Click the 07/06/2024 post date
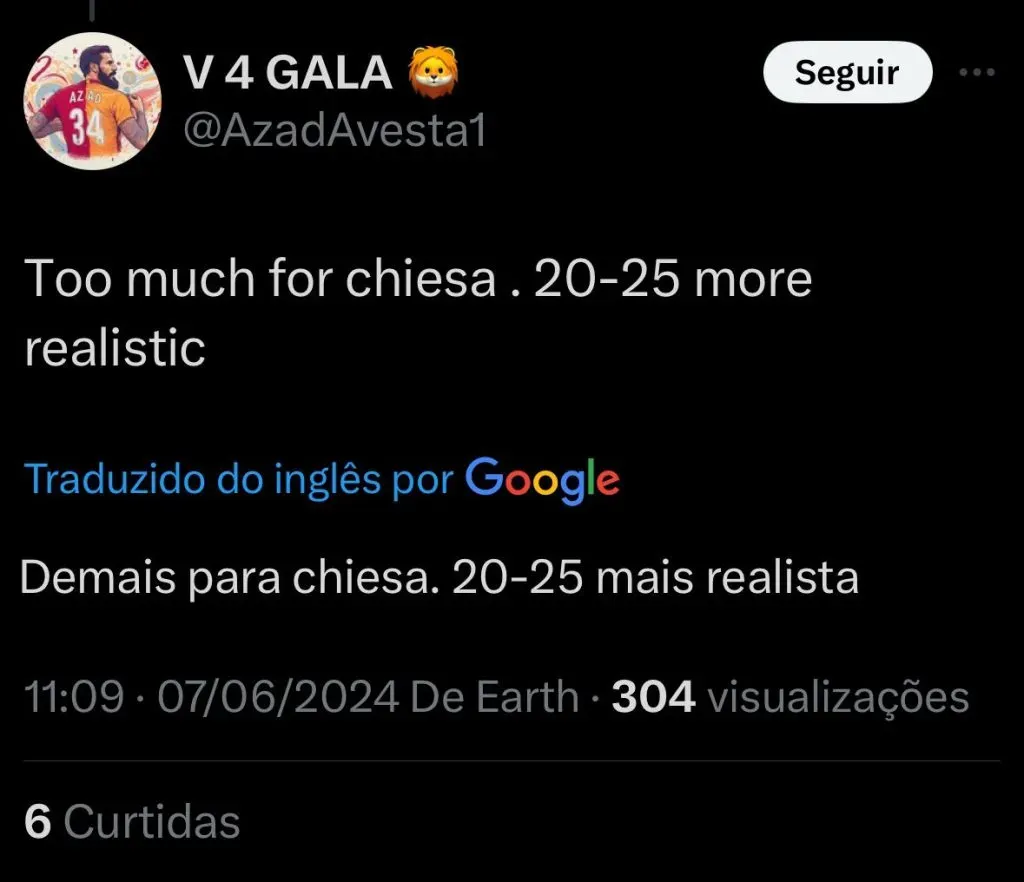The image size is (1024, 882). [x=278, y=697]
